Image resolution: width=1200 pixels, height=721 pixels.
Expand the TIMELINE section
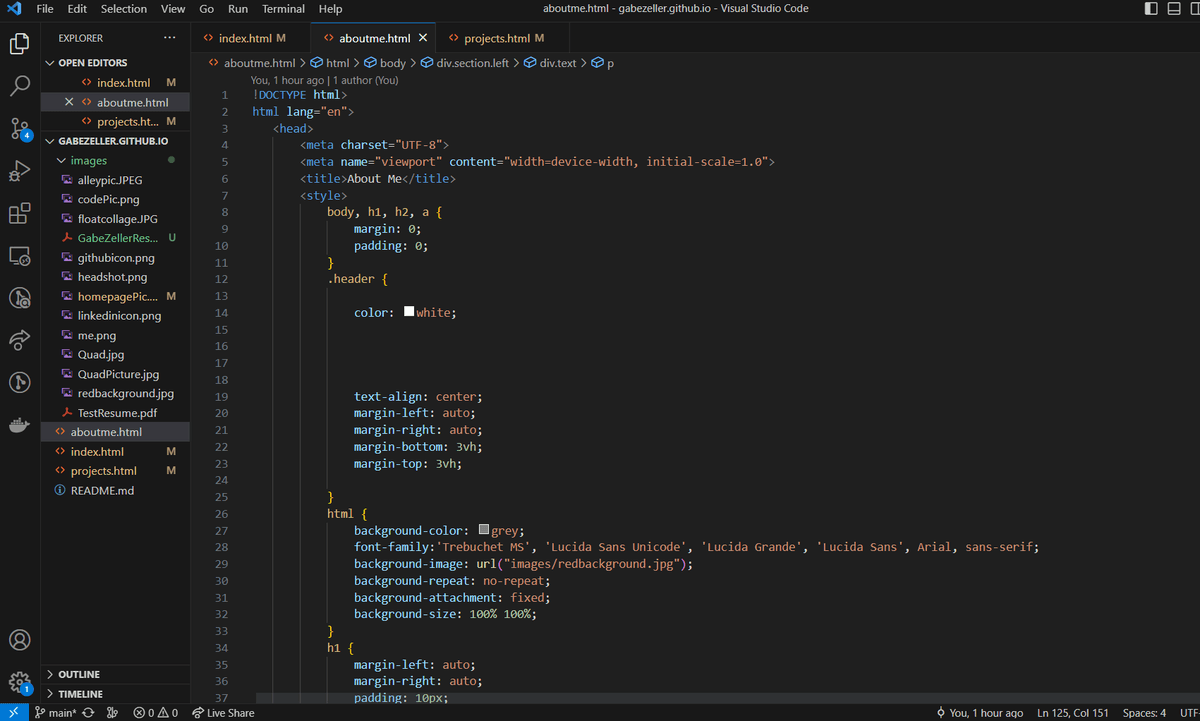(80, 694)
